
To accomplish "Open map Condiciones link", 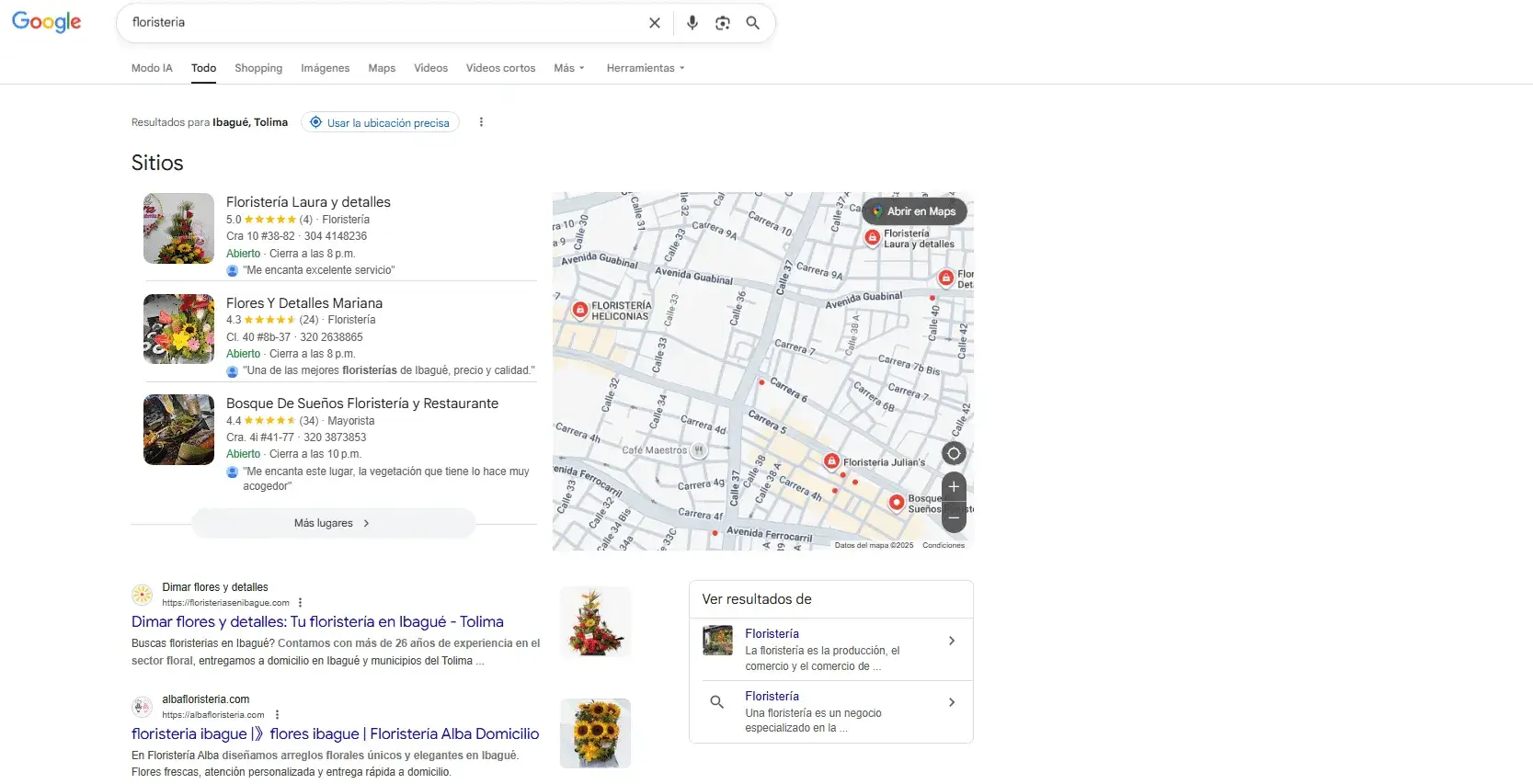I will coord(944,545).
